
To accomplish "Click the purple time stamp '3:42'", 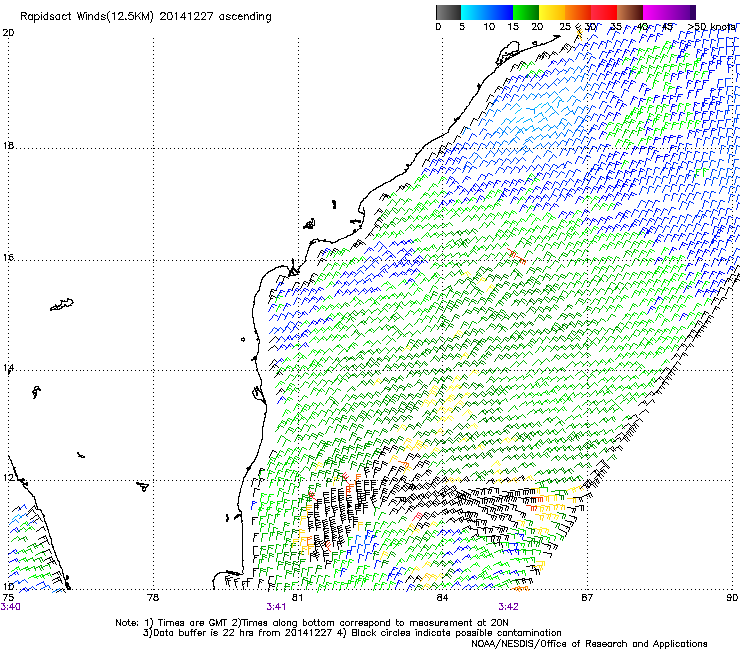I will (x=508, y=607).
